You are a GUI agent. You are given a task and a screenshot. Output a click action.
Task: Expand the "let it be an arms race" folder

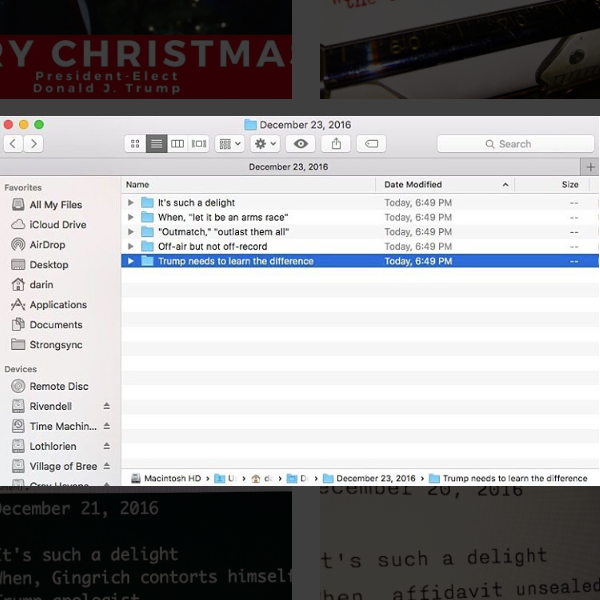[131, 217]
